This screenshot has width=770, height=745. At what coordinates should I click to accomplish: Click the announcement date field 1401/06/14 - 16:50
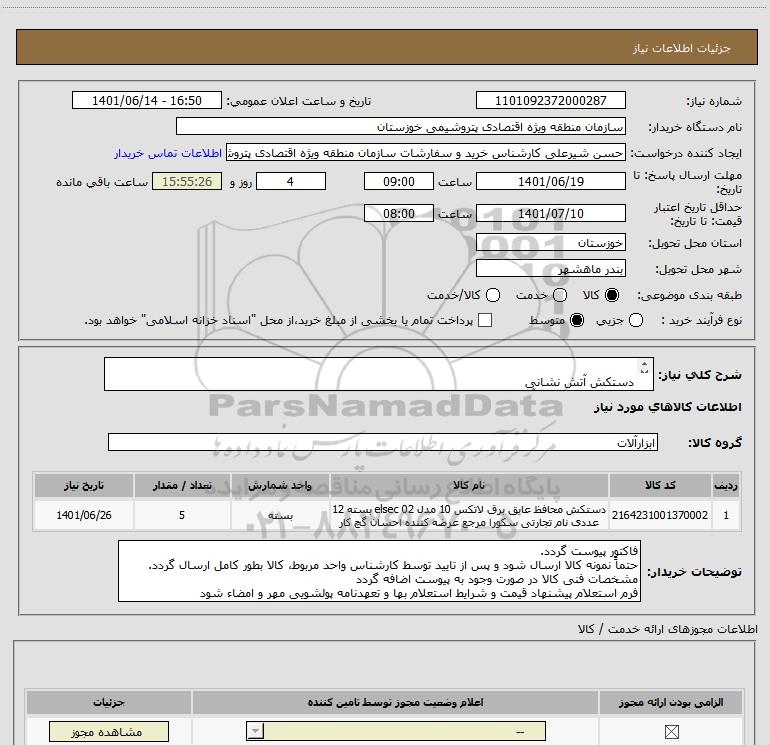pos(147,100)
